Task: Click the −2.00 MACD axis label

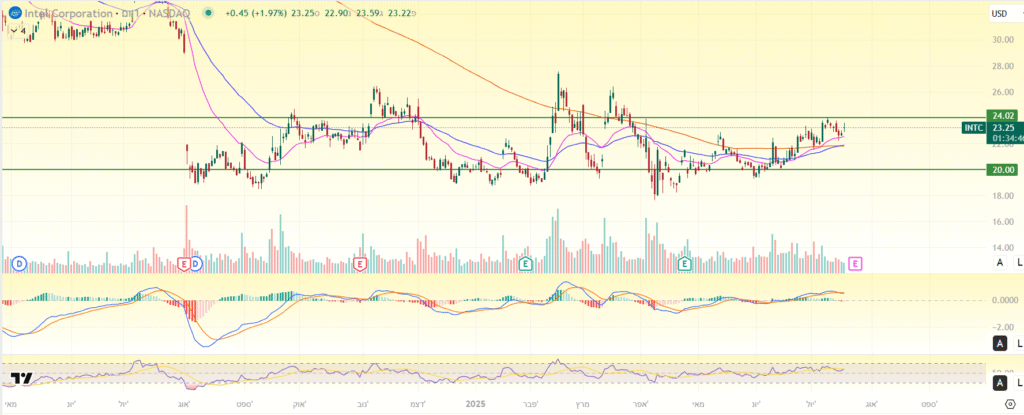Action: click(x=1004, y=327)
